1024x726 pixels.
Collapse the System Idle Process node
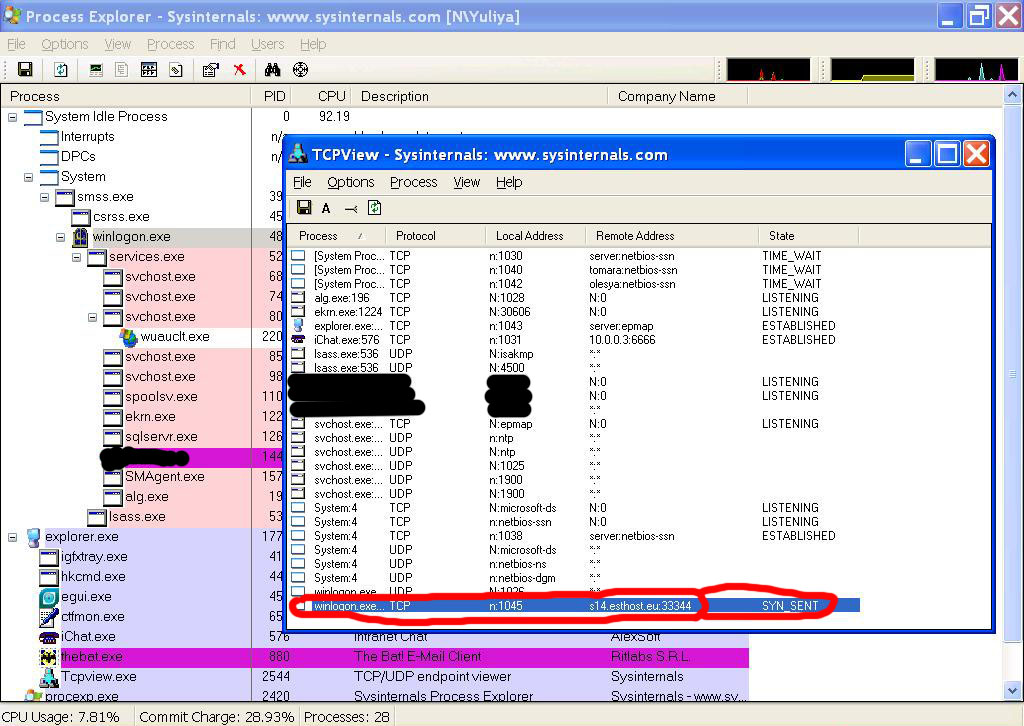tap(12, 118)
